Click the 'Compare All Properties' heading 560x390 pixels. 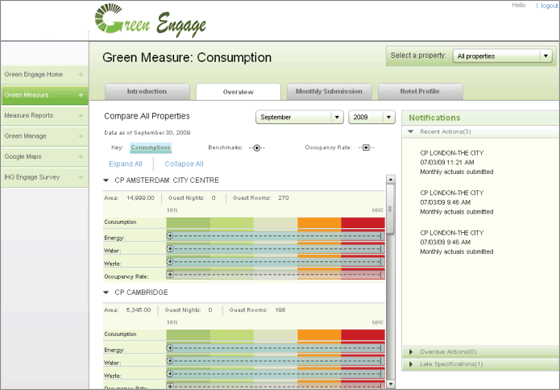147,116
